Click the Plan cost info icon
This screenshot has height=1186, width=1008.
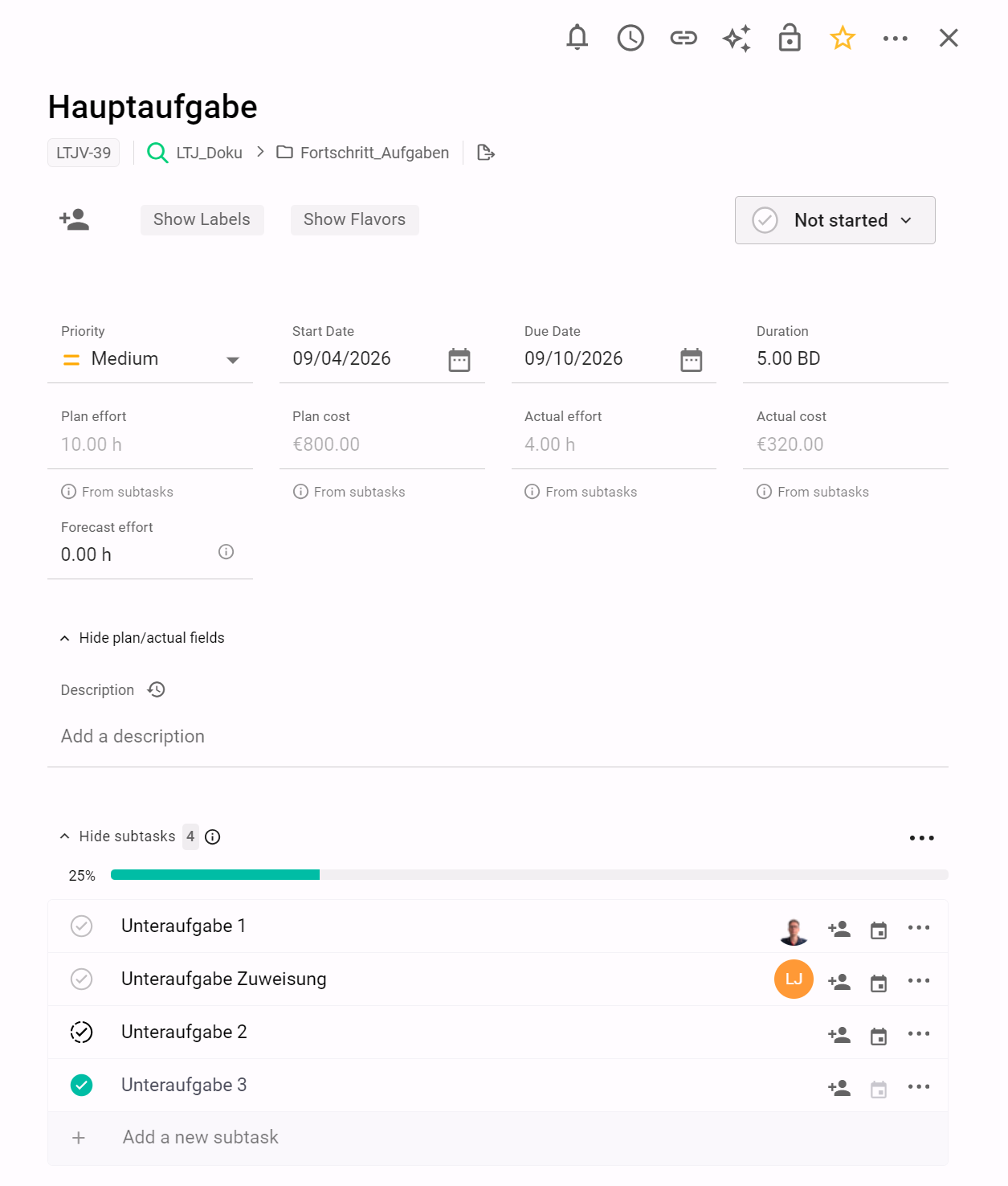click(300, 492)
